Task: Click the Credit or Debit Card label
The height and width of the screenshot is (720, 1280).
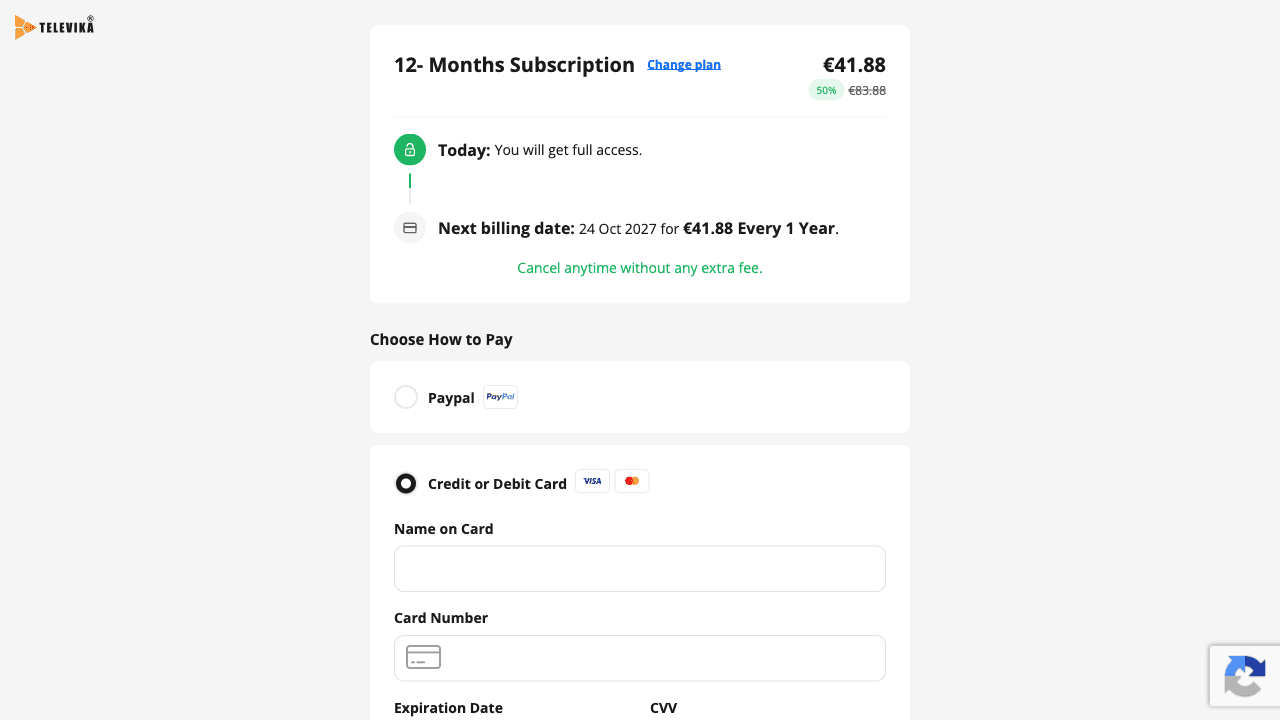Action: [497, 484]
